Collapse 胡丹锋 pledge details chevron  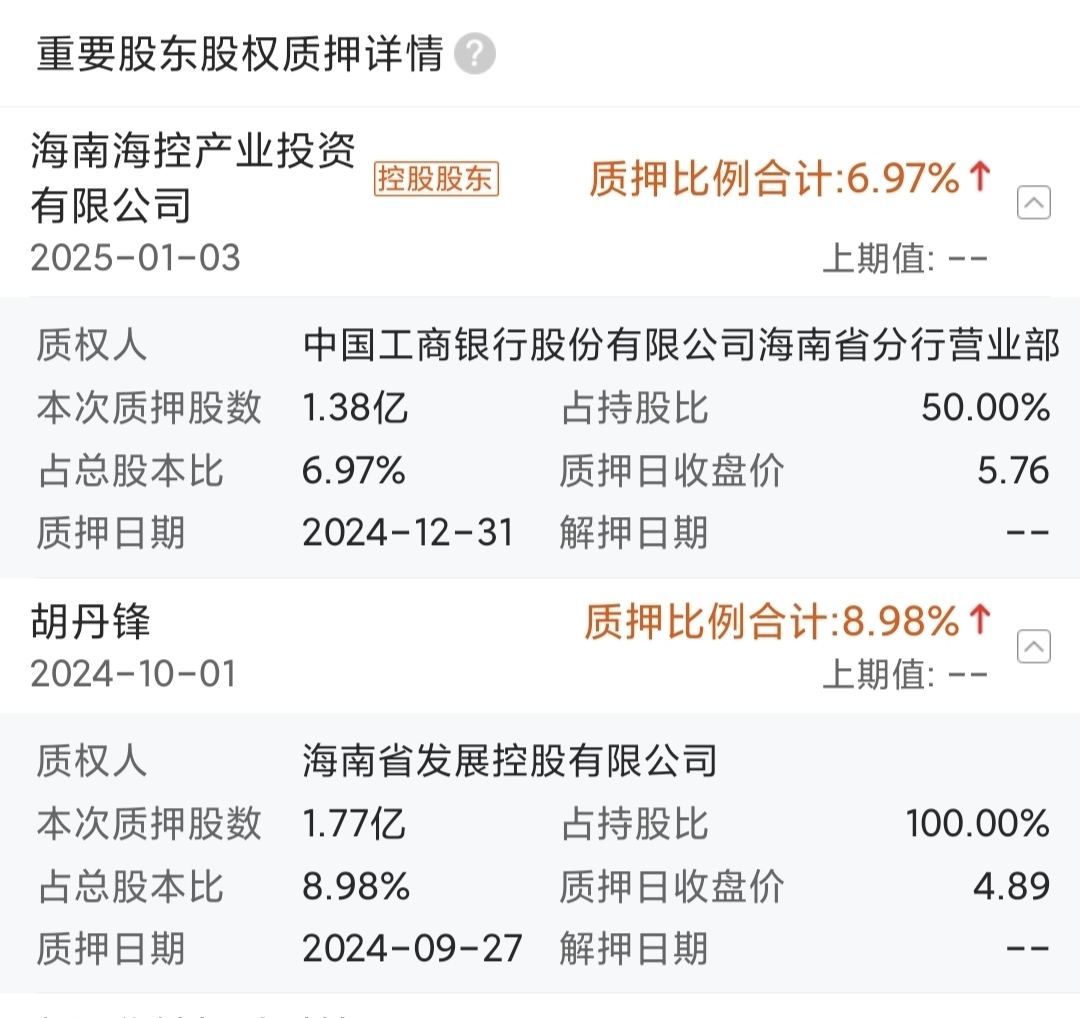coord(1033,646)
